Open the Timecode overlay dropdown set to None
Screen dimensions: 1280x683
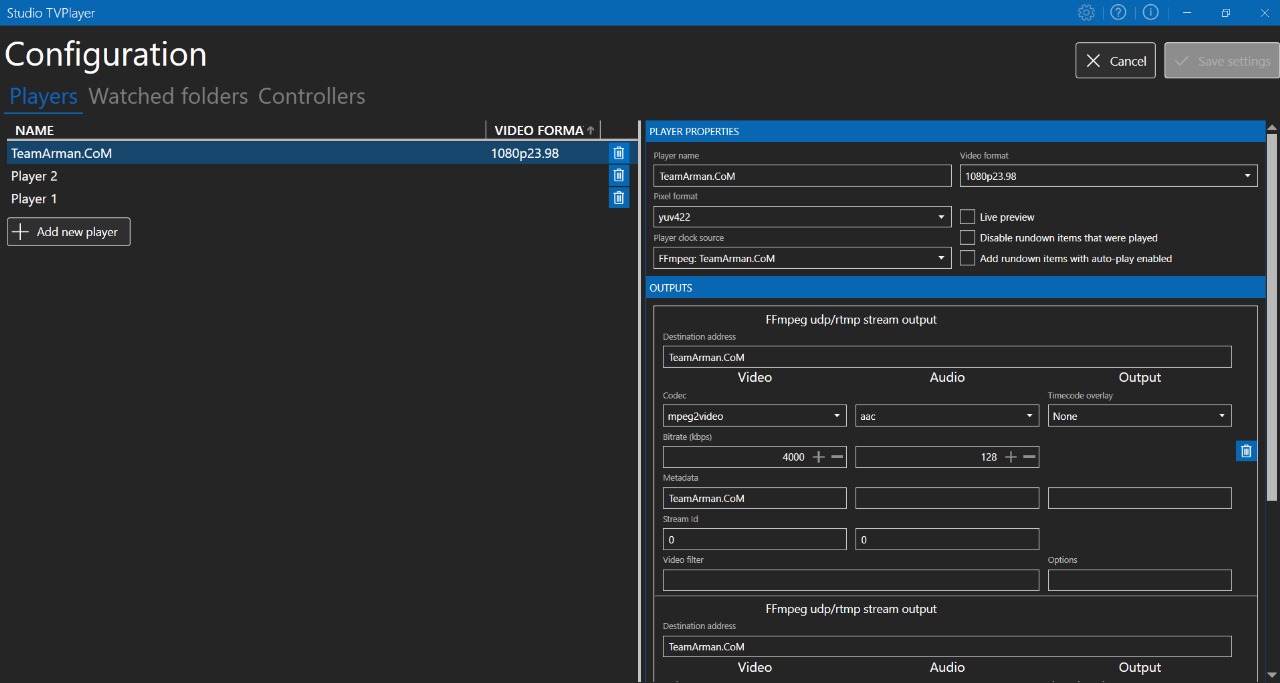[x=1140, y=416]
